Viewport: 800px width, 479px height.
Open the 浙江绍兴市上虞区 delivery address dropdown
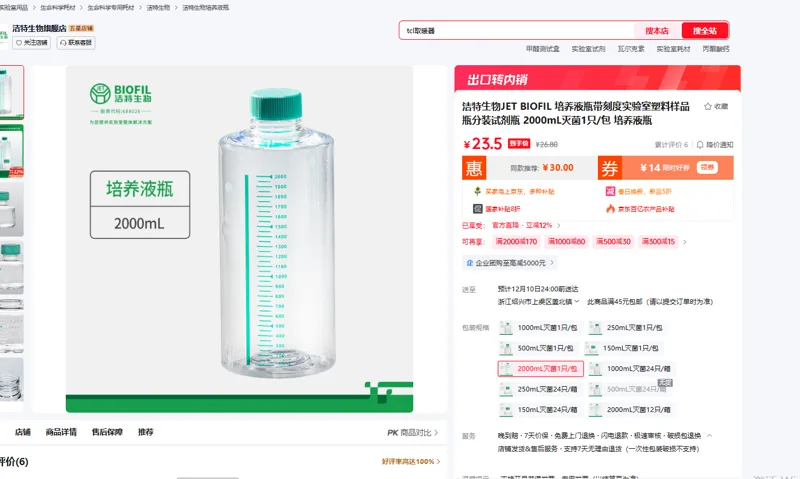pos(538,301)
